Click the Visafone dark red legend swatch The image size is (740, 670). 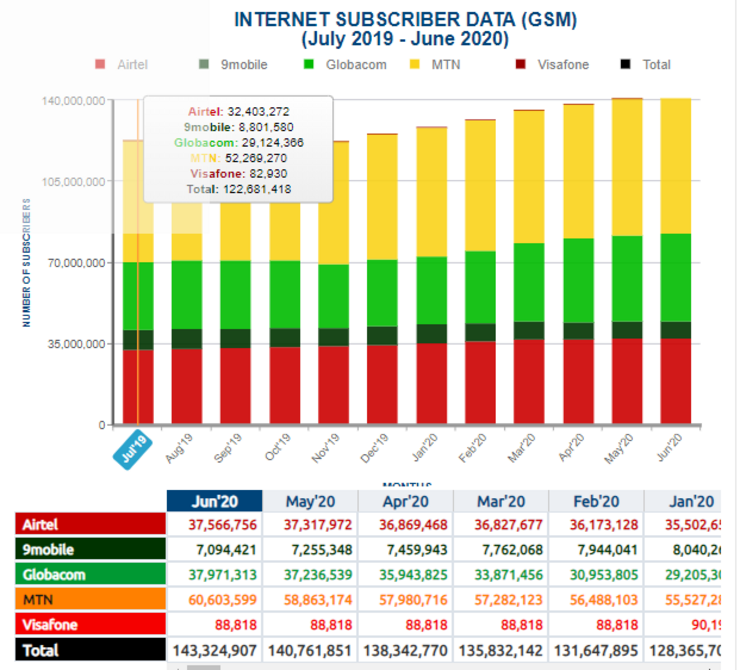(521, 64)
